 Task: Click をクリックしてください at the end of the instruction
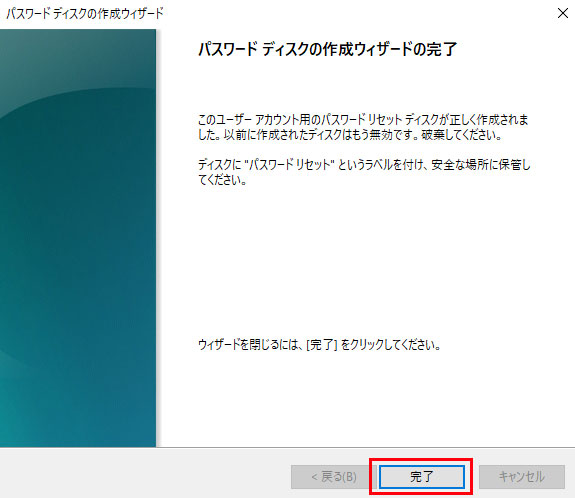tap(391, 345)
